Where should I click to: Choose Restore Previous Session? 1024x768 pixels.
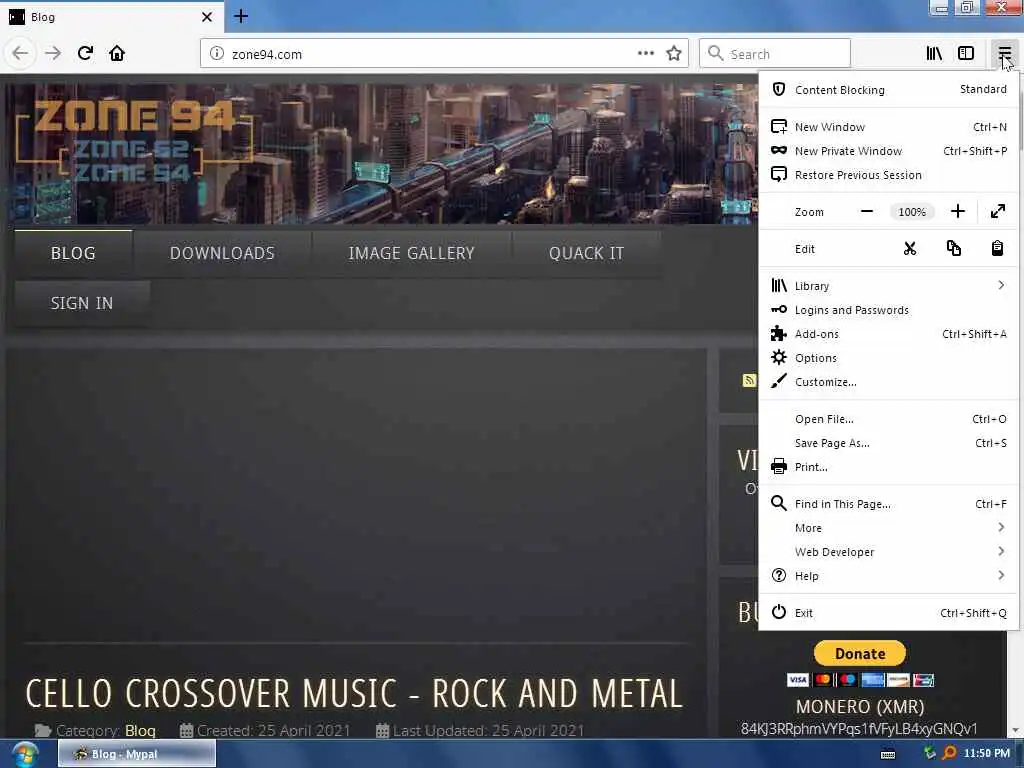[x=889, y=175]
